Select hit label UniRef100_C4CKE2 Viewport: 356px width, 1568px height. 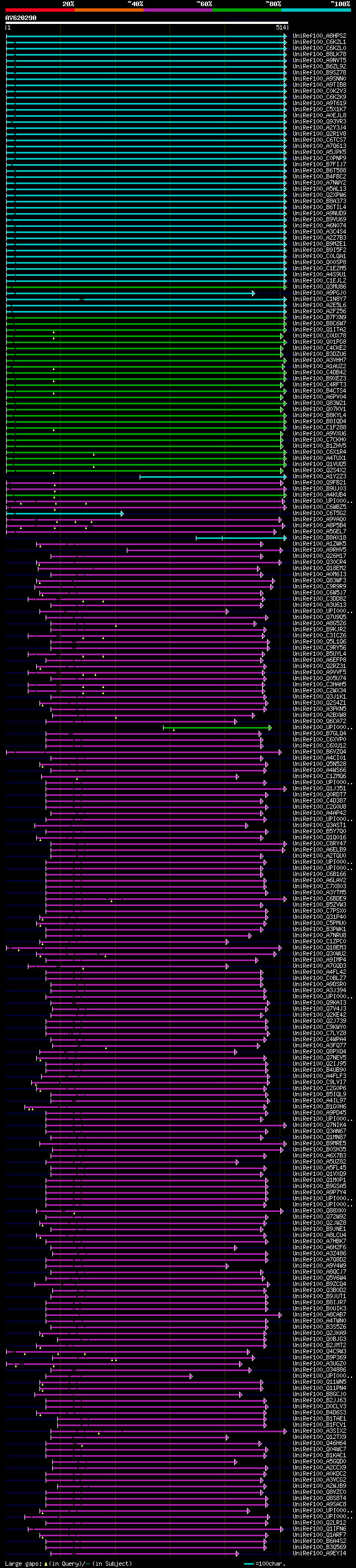(x=319, y=348)
